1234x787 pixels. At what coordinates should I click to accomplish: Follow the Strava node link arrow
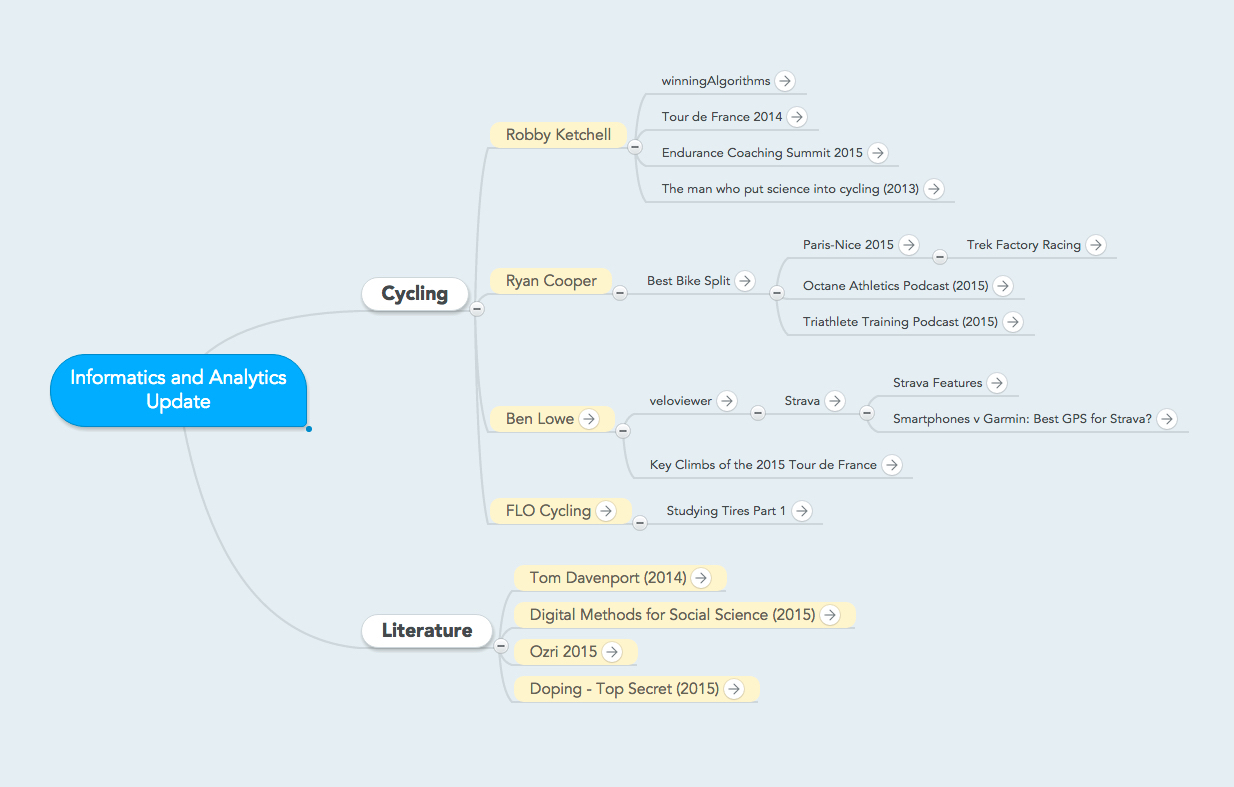835,401
